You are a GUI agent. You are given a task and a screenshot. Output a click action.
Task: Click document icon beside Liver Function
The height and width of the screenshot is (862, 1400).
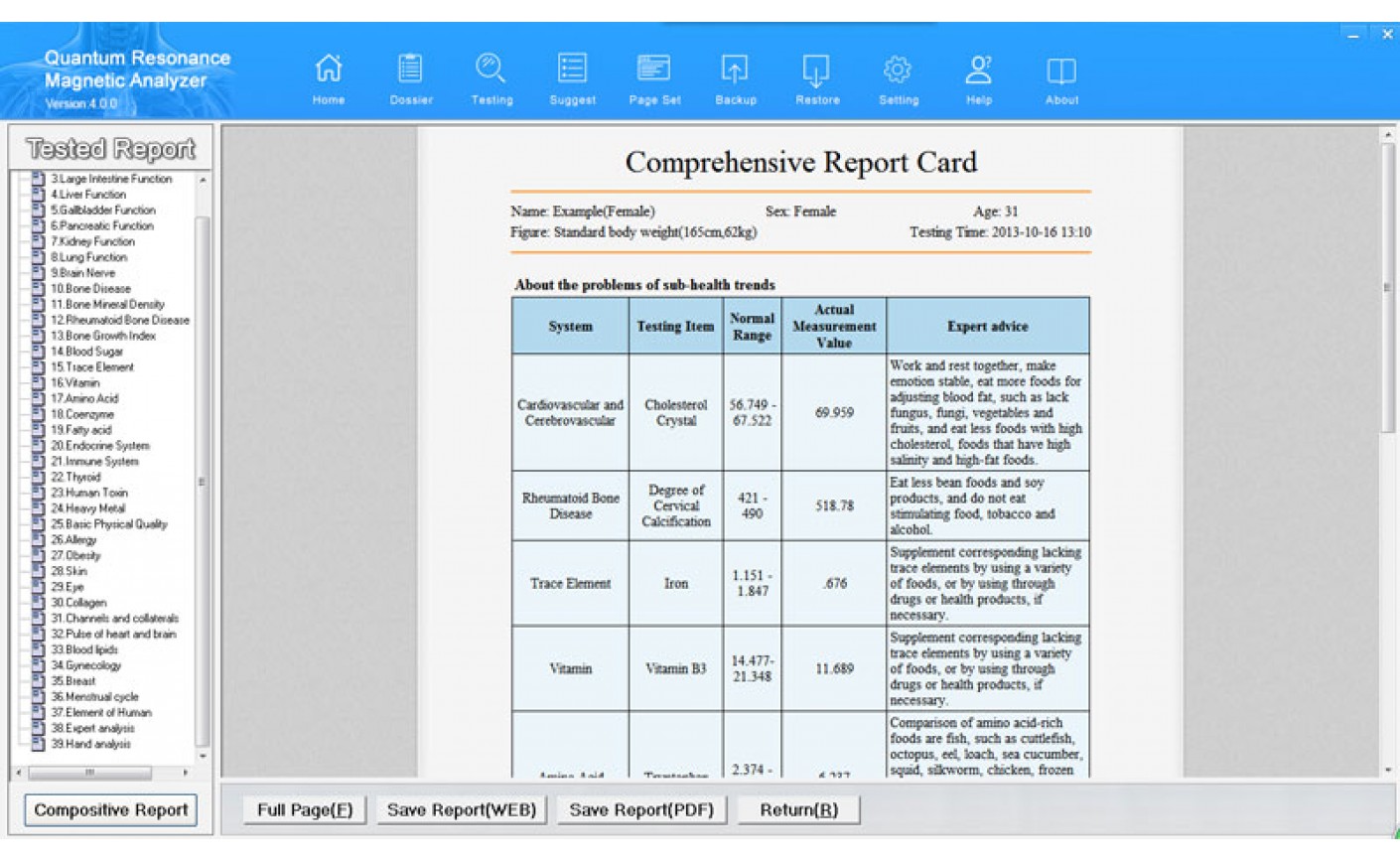click(x=39, y=195)
